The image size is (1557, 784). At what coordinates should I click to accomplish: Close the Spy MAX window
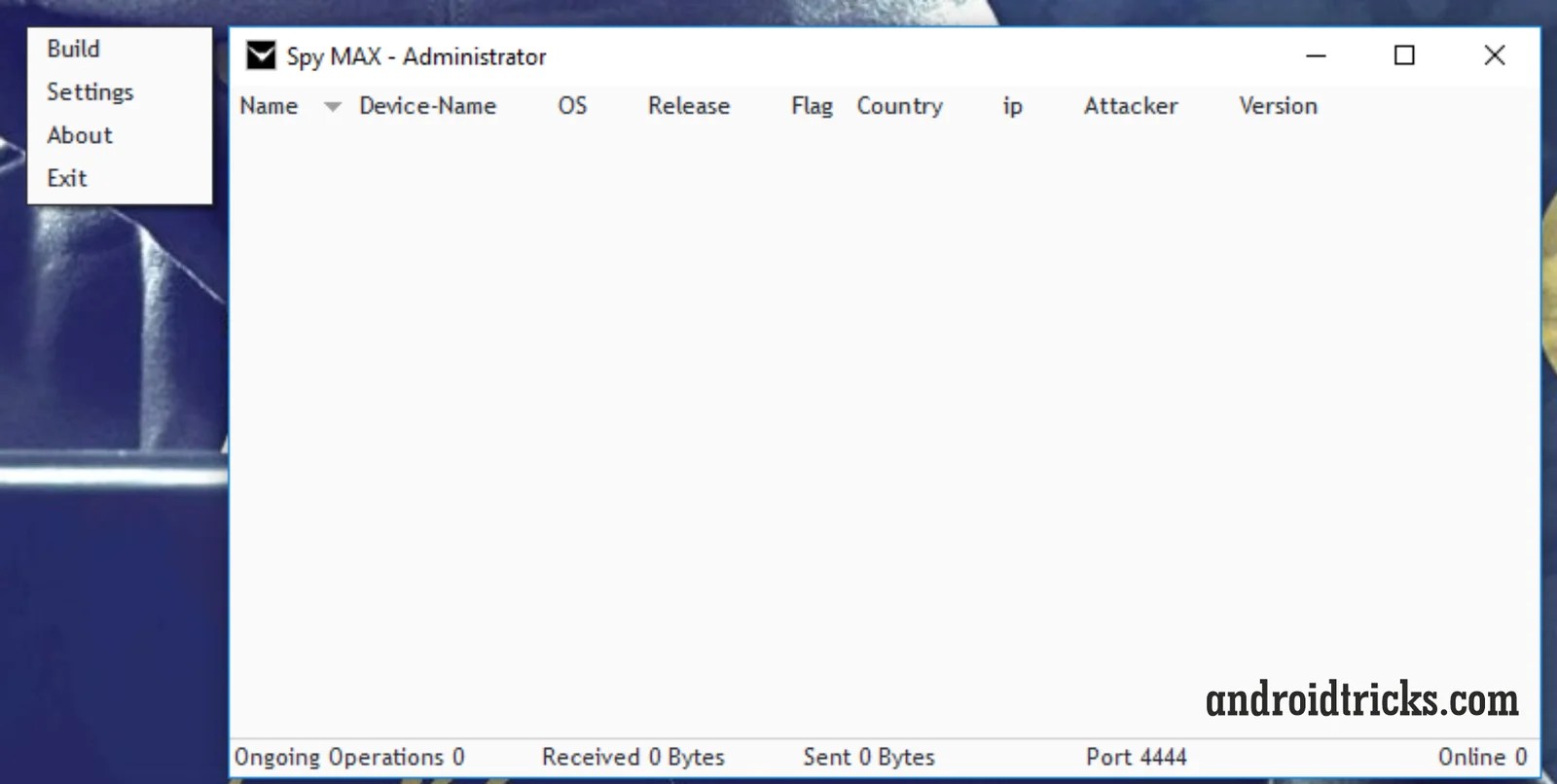tap(1495, 55)
